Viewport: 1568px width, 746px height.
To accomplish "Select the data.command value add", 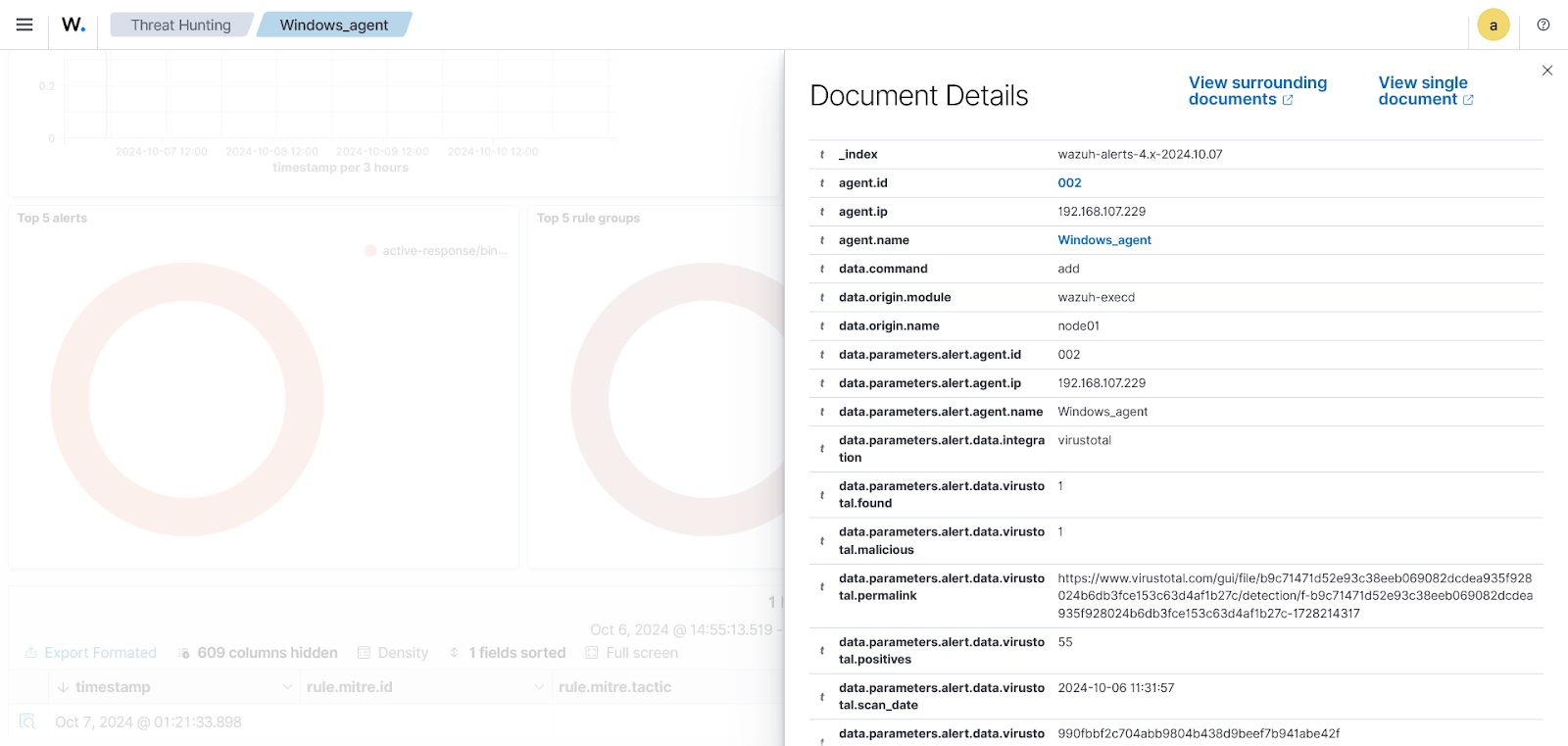I will (x=1068, y=269).
